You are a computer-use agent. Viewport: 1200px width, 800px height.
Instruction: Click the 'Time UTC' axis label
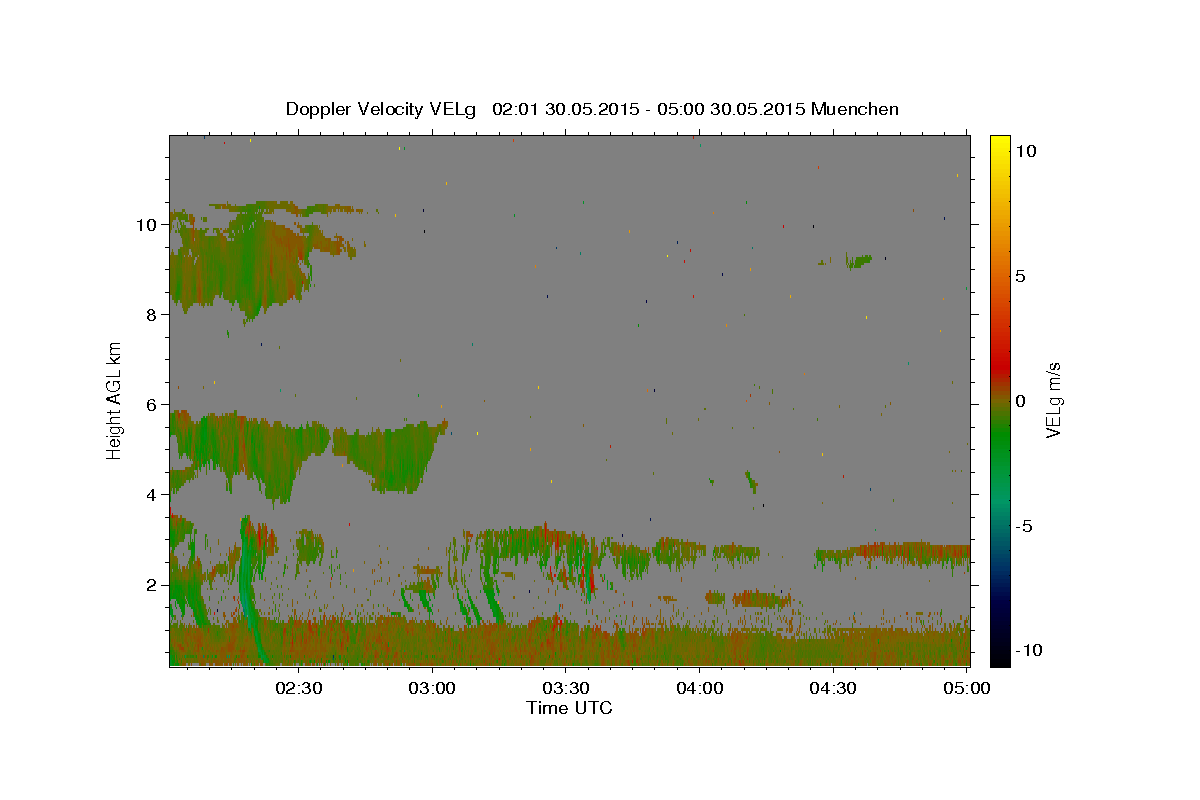pos(569,708)
